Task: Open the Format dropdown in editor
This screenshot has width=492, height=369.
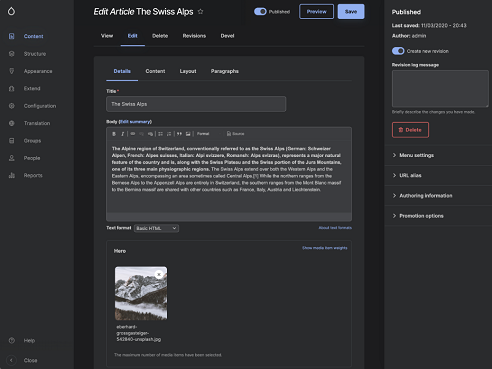Action: 209,134
